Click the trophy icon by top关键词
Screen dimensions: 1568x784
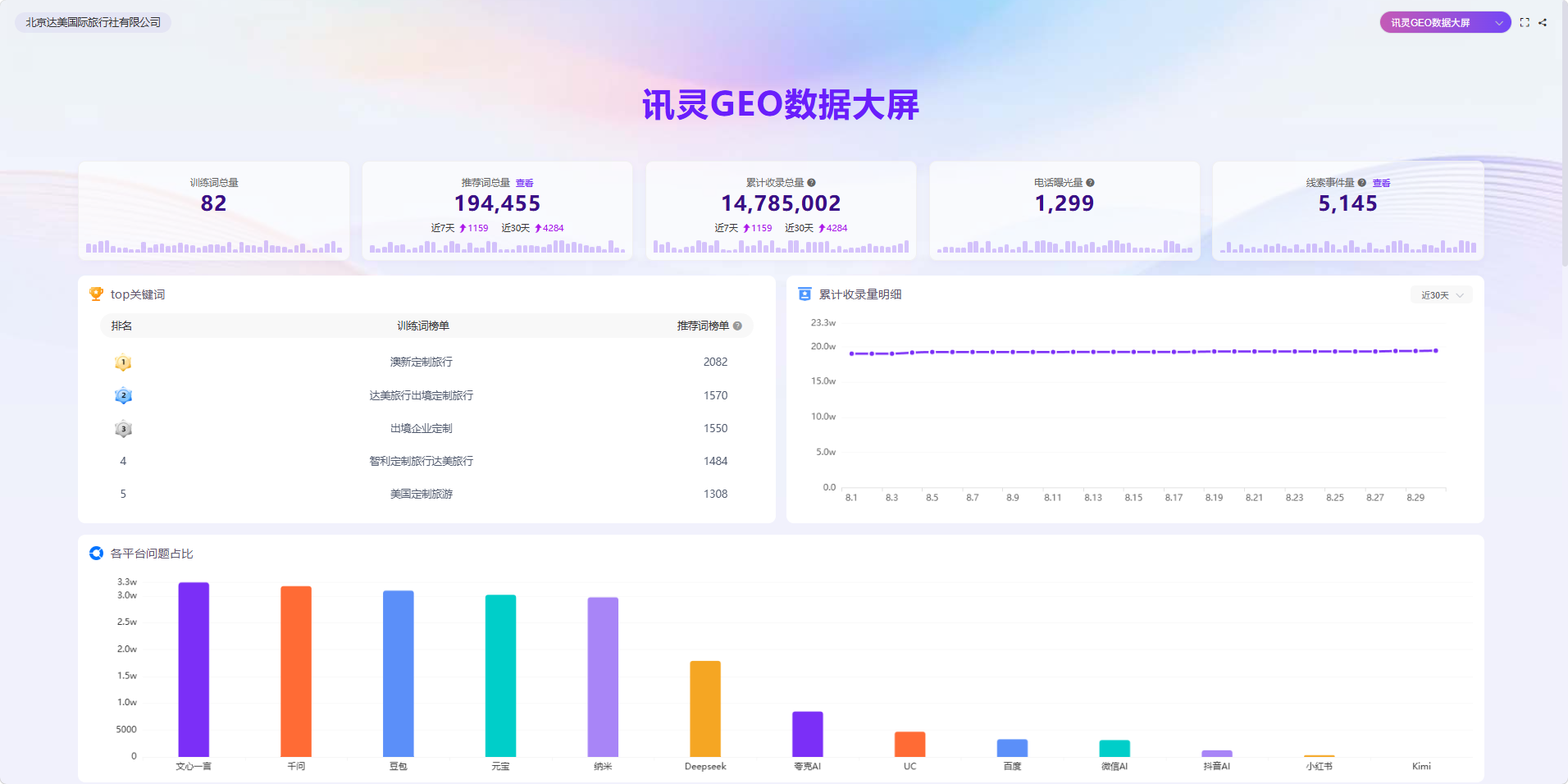96,294
